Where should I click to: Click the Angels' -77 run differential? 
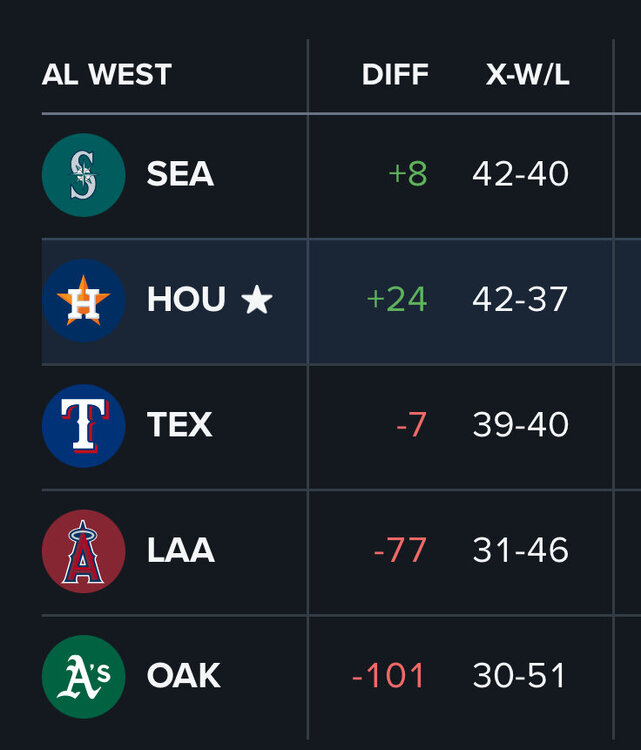click(400, 551)
